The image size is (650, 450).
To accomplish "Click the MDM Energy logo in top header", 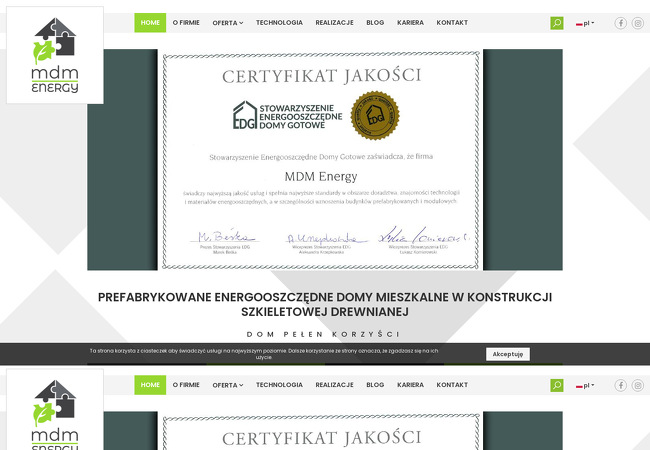I will pos(55,55).
